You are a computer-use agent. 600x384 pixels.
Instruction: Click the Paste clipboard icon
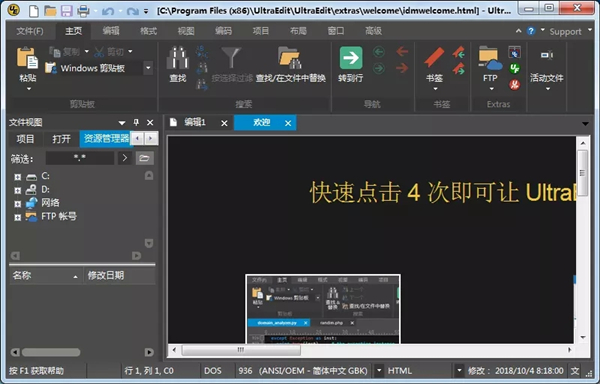tap(27, 58)
